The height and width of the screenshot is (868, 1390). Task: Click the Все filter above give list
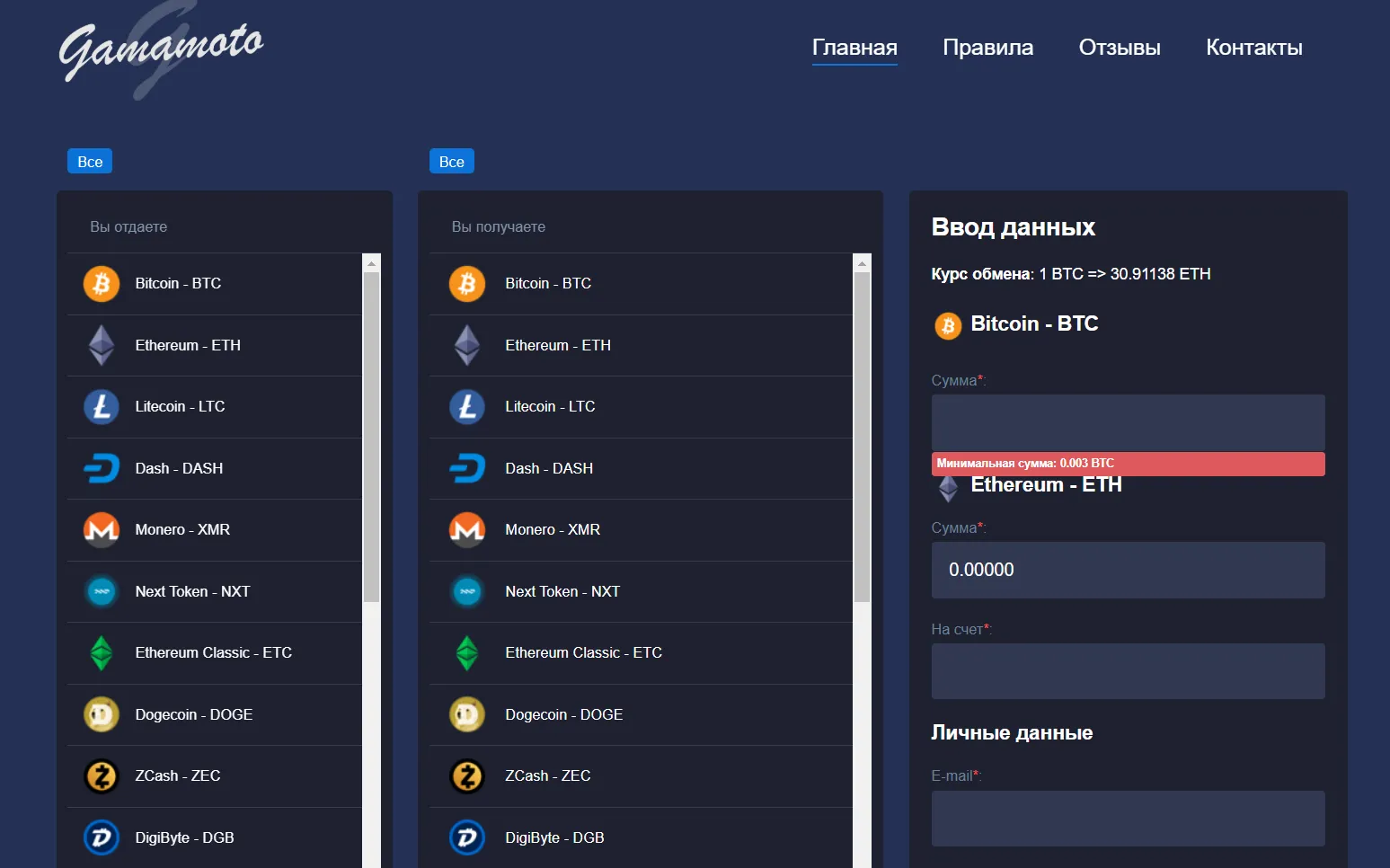tap(90, 162)
